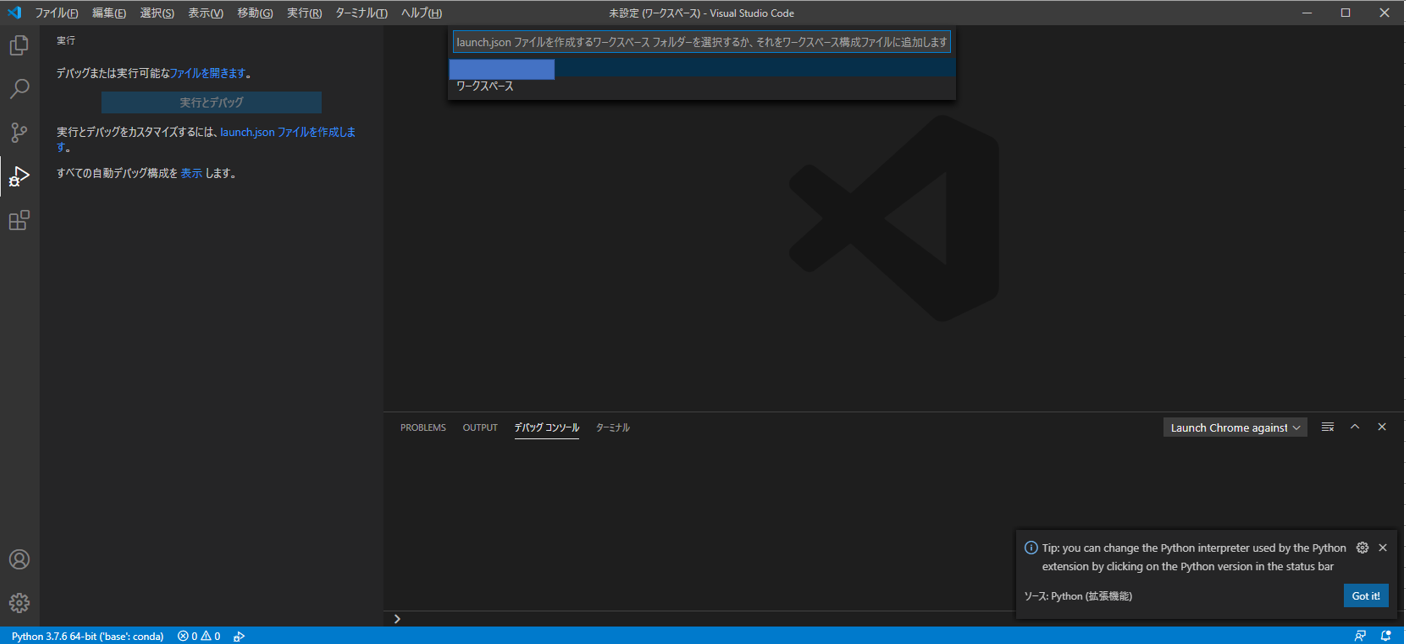Focus the launch.json folder picker input

[702, 42]
